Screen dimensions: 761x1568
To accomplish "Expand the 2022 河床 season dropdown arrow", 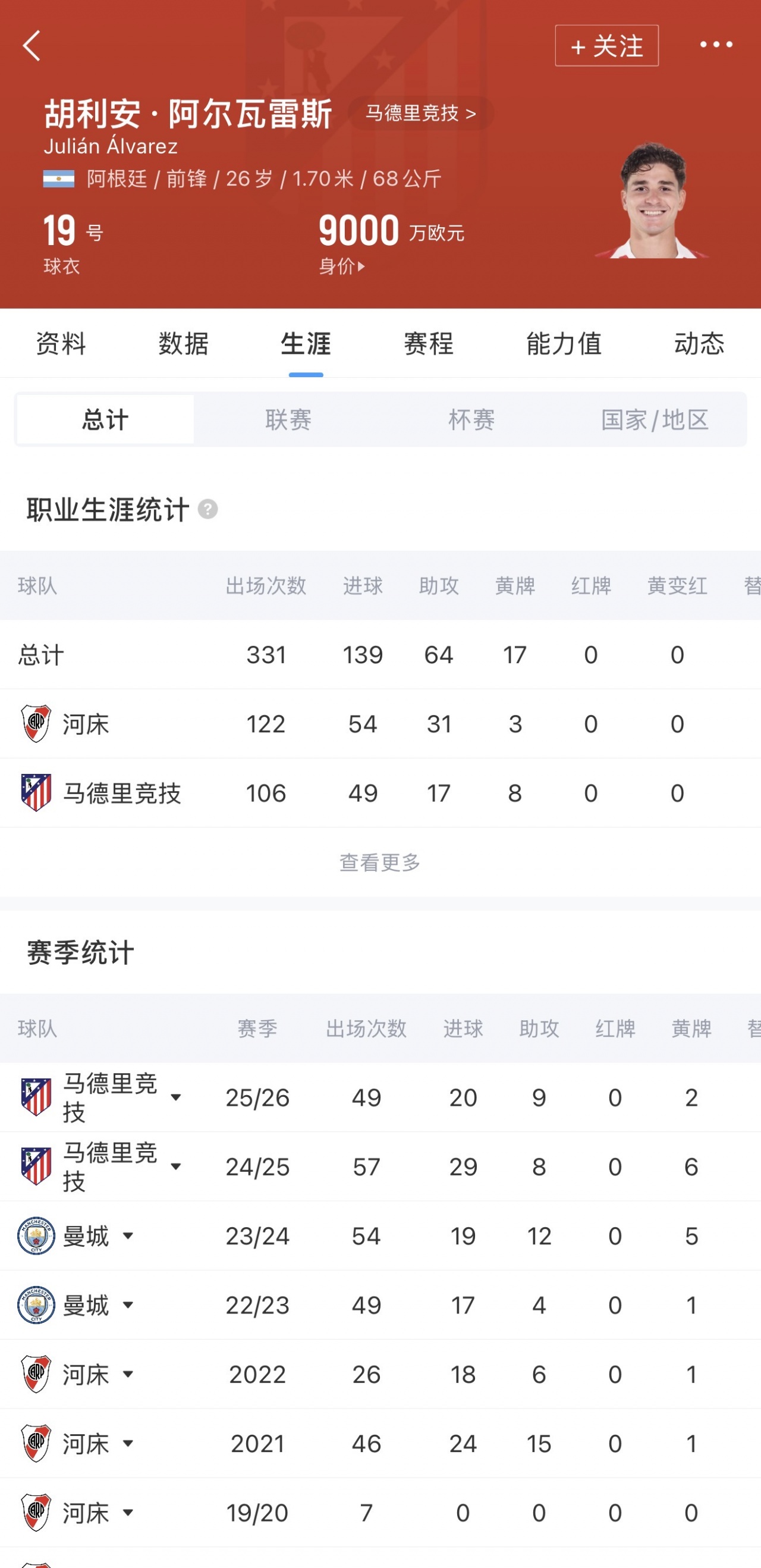I will tap(128, 1374).
